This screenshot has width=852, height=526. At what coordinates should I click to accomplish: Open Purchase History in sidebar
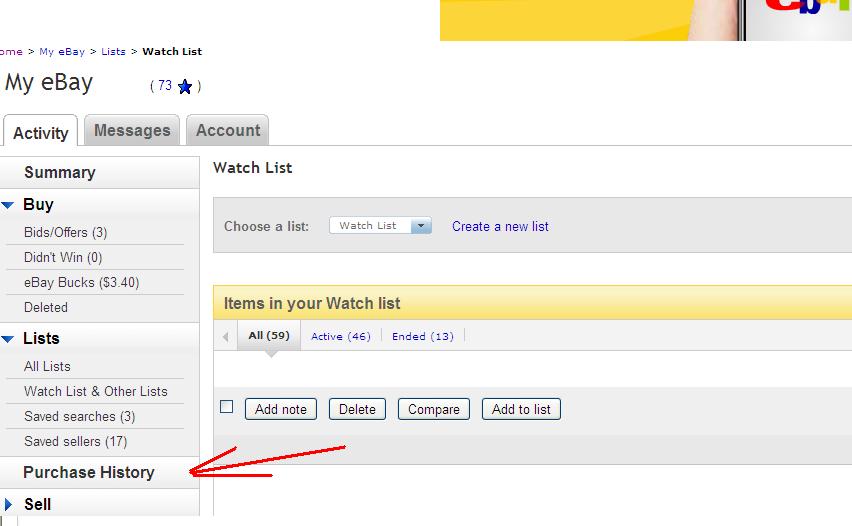pos(89,472)
